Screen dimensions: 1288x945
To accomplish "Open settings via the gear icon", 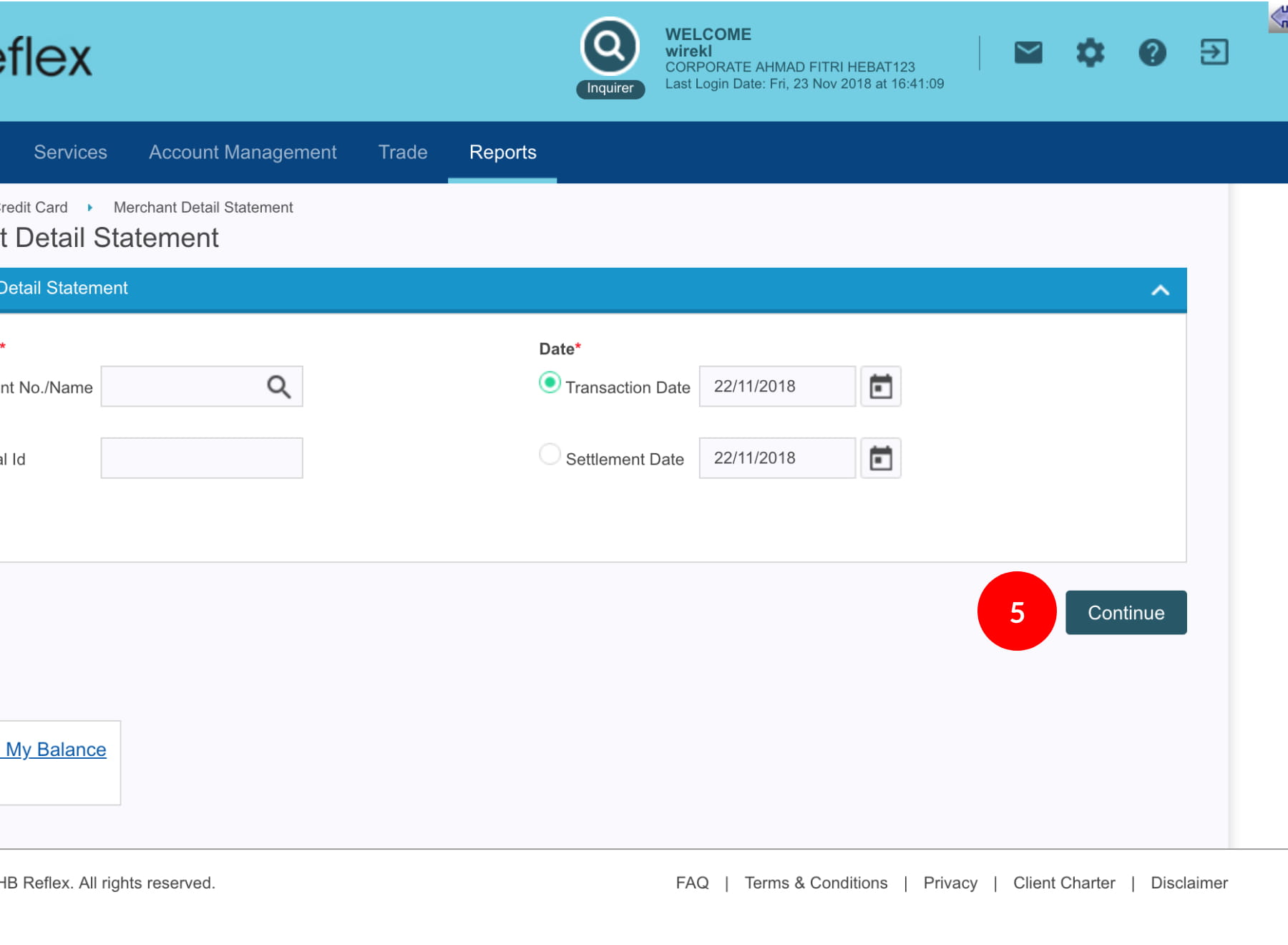I will pos(1090,52).
